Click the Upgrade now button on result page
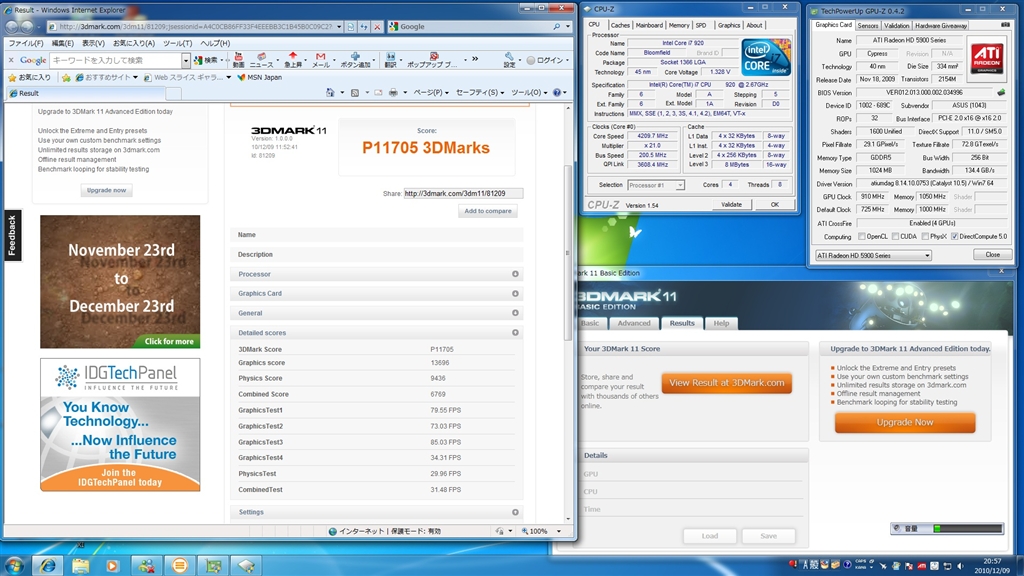Image resolution: width=1024 pixels, height=576 pixels. point(106,190)
